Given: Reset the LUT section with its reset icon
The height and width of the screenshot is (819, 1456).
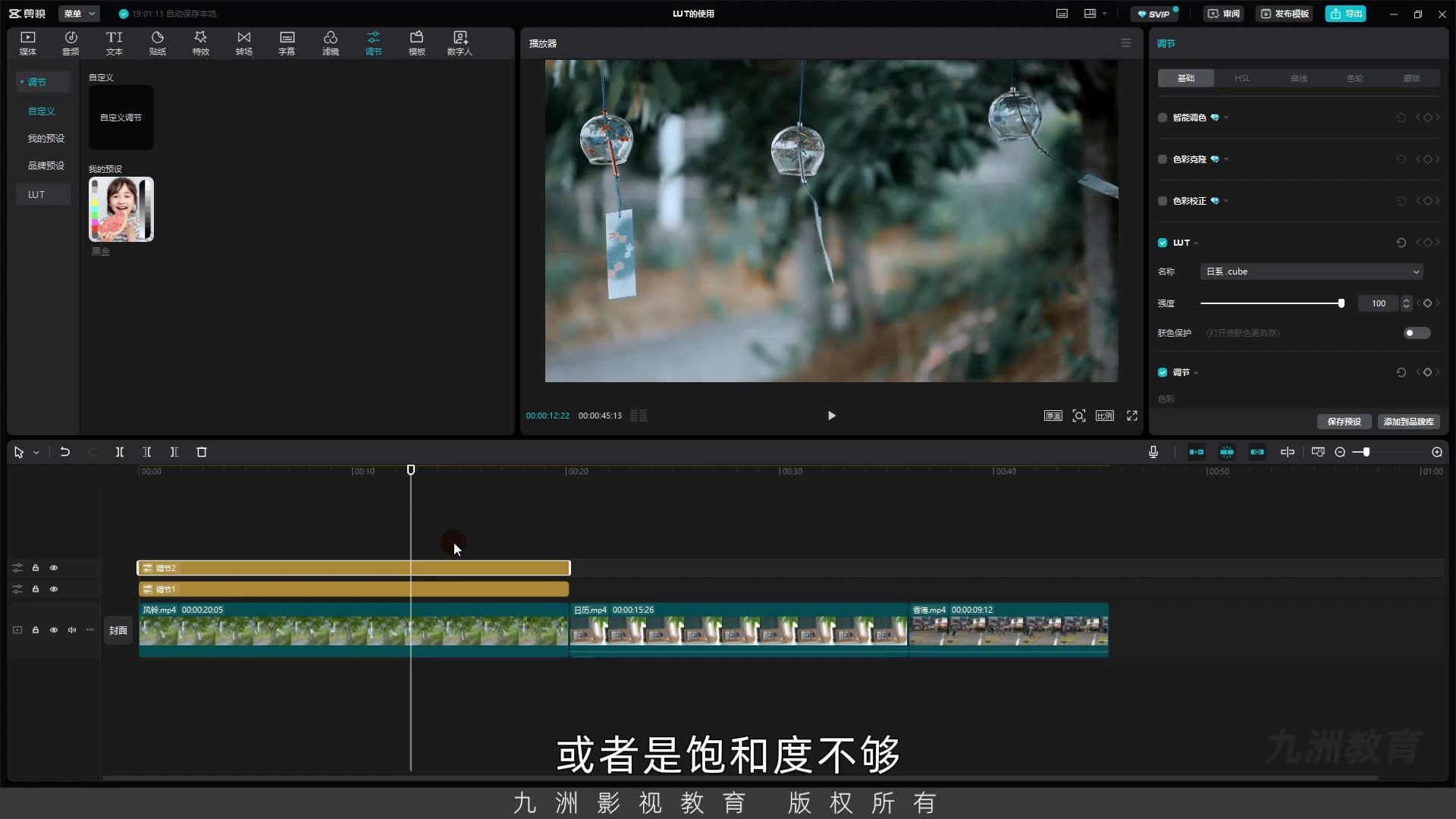Looking at the screenshot, I should 1401,243.
